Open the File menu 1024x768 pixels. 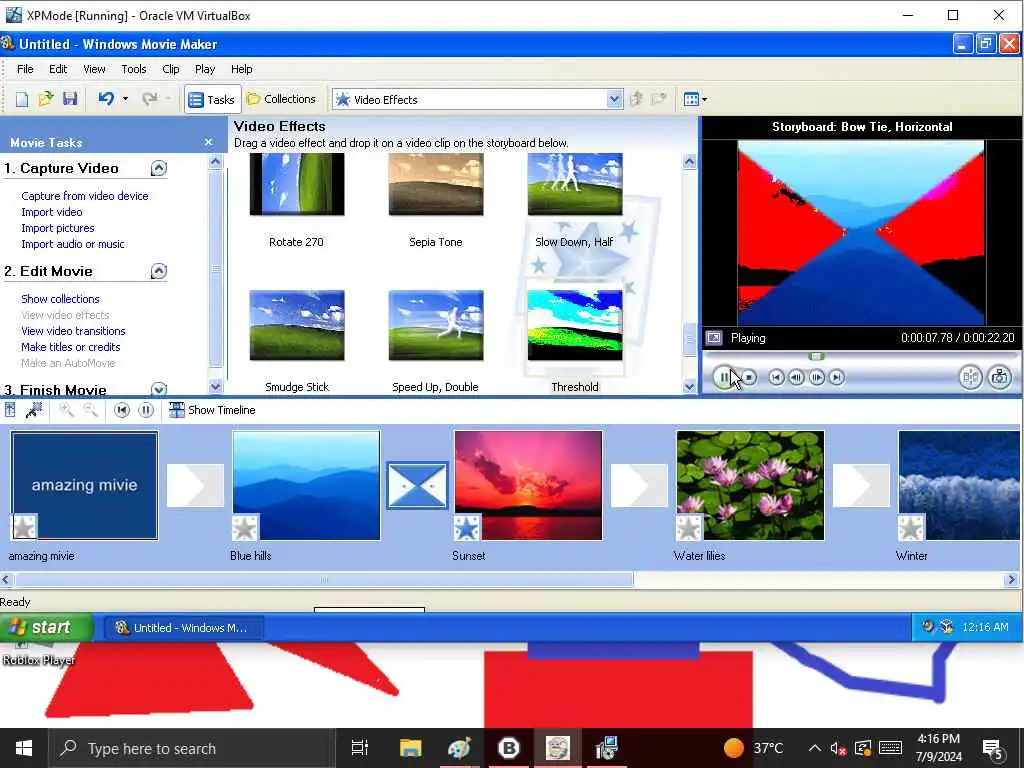click(x=25, y=69)
